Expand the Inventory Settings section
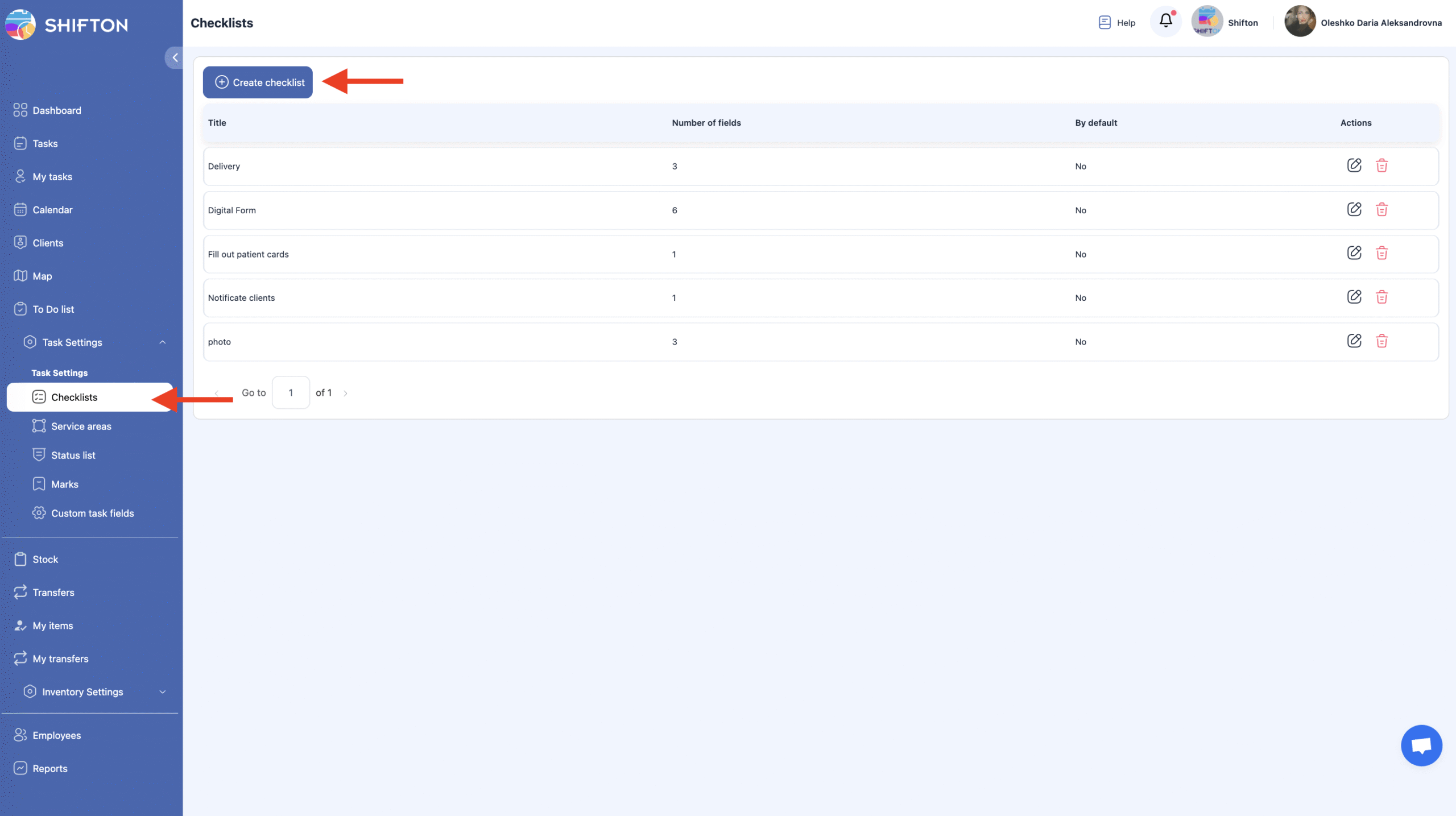The width and height of the screenshot is (1456, 816). pyautogui.click(x=162, y=692)
